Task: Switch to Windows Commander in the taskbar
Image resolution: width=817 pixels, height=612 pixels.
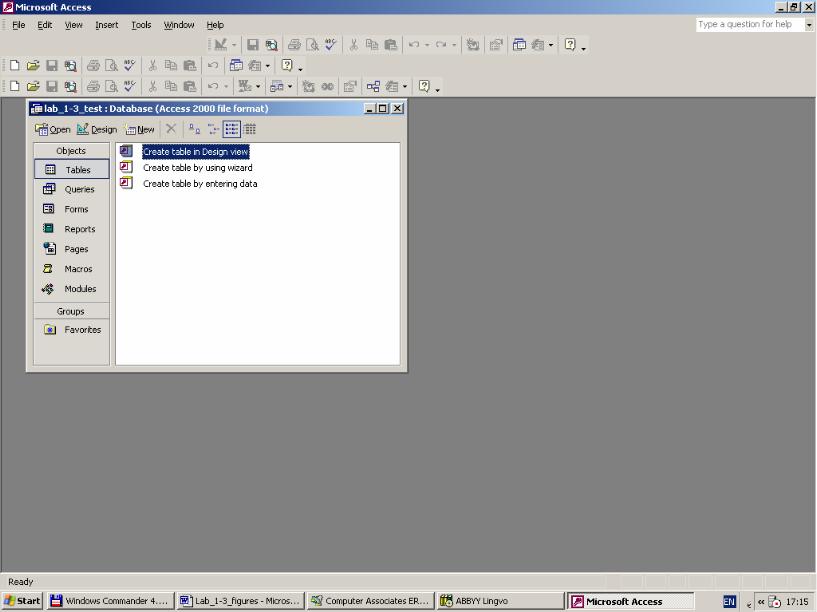Action: [109, 601]
